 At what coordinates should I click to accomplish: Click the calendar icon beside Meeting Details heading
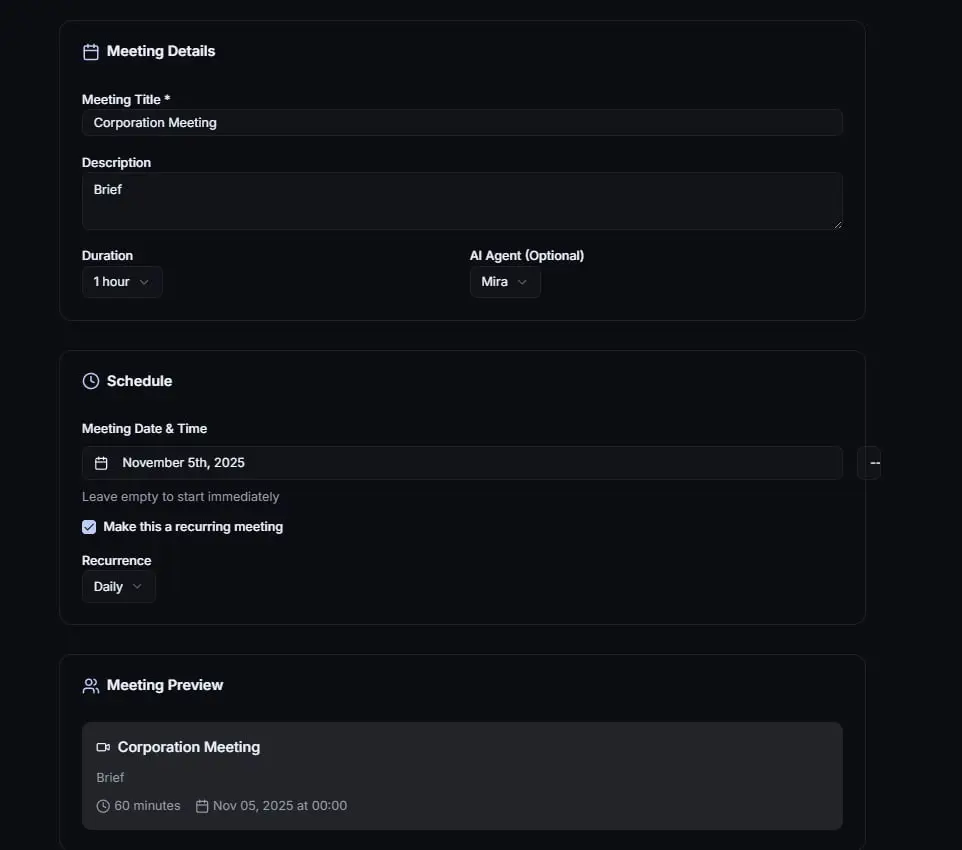[x=91, y=52]
